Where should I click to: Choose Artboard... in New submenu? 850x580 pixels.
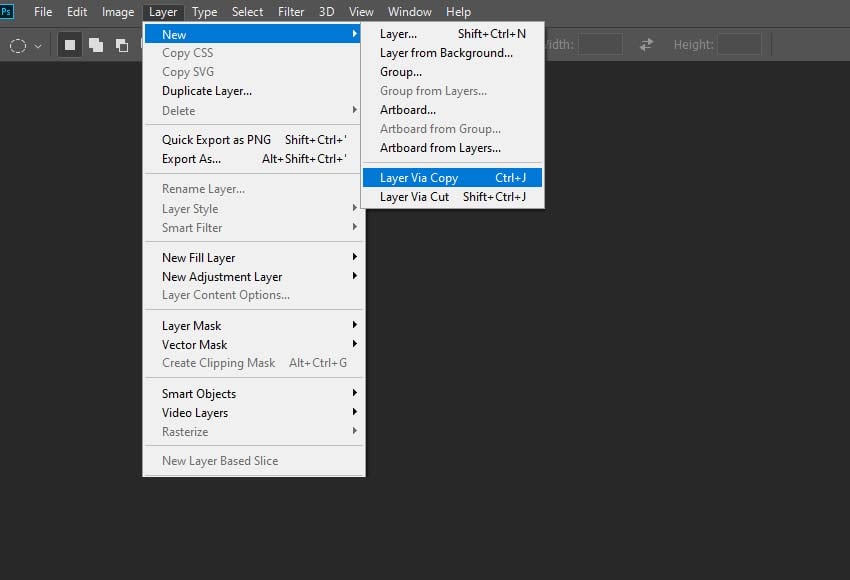[453, 109]
